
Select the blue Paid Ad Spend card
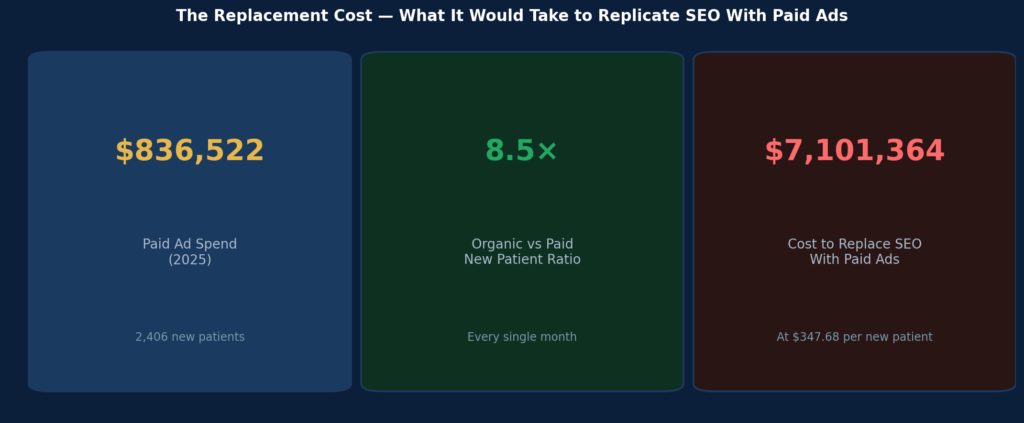click(189, 221)
